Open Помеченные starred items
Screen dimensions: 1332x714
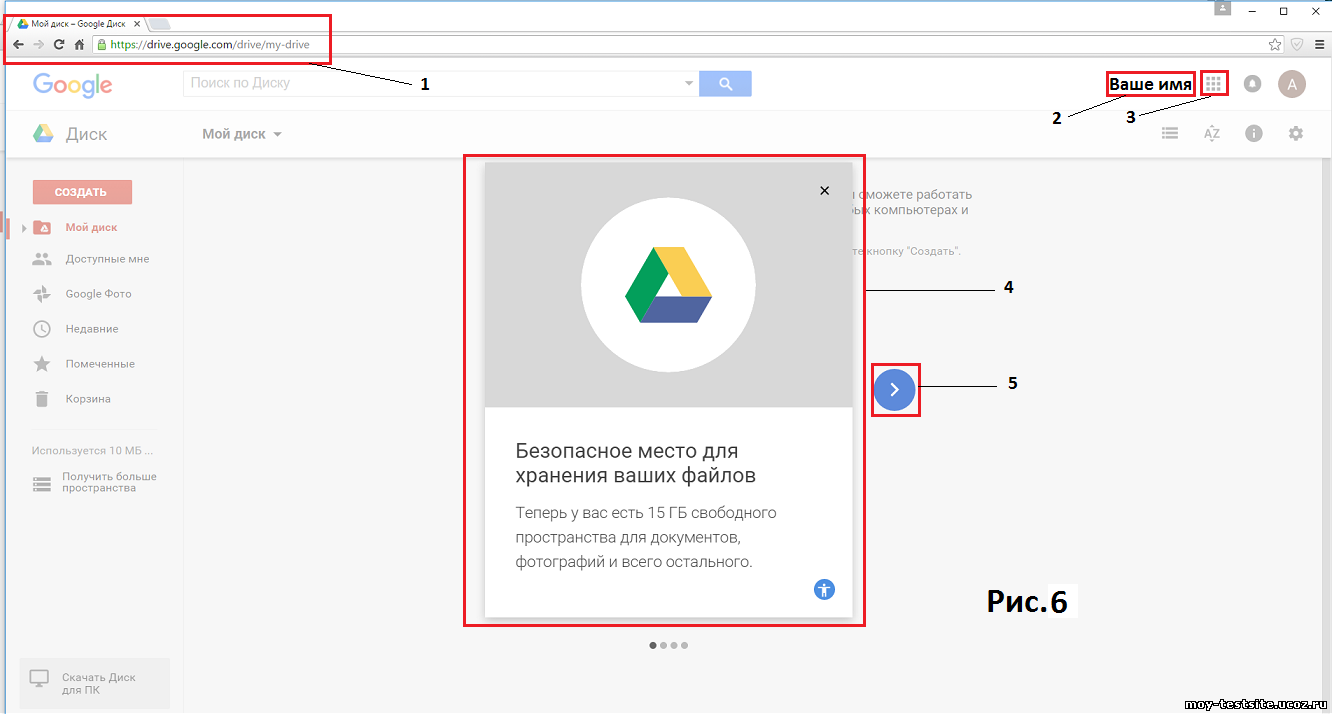100,364
